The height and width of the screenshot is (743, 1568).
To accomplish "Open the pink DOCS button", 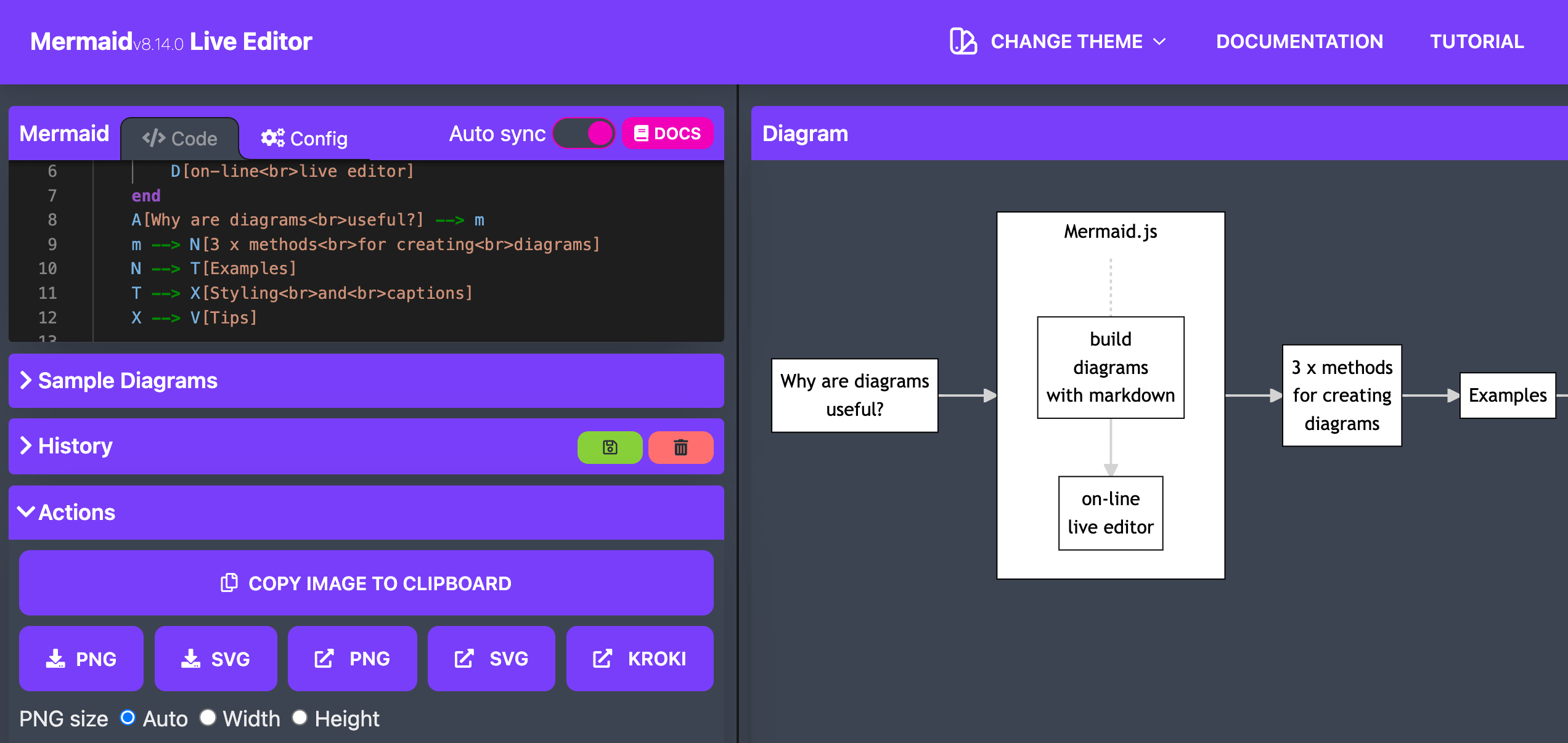I will click(668, 133).
